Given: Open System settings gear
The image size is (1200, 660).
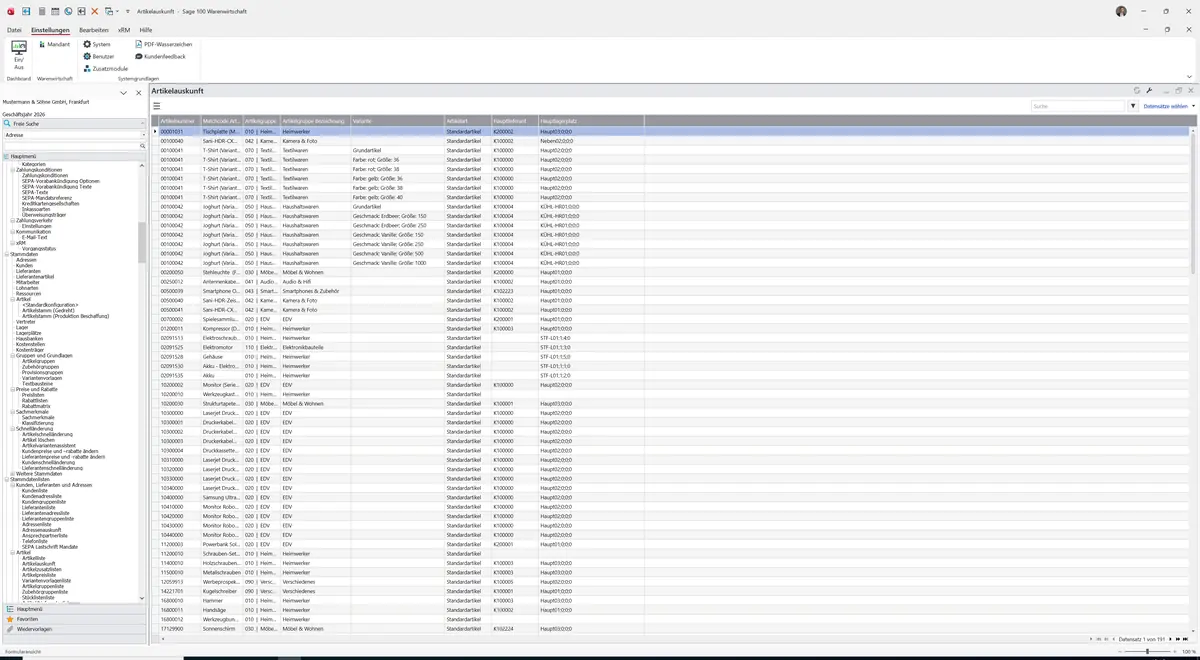Looking at the screenshot, I should click(x=97, y=45).
